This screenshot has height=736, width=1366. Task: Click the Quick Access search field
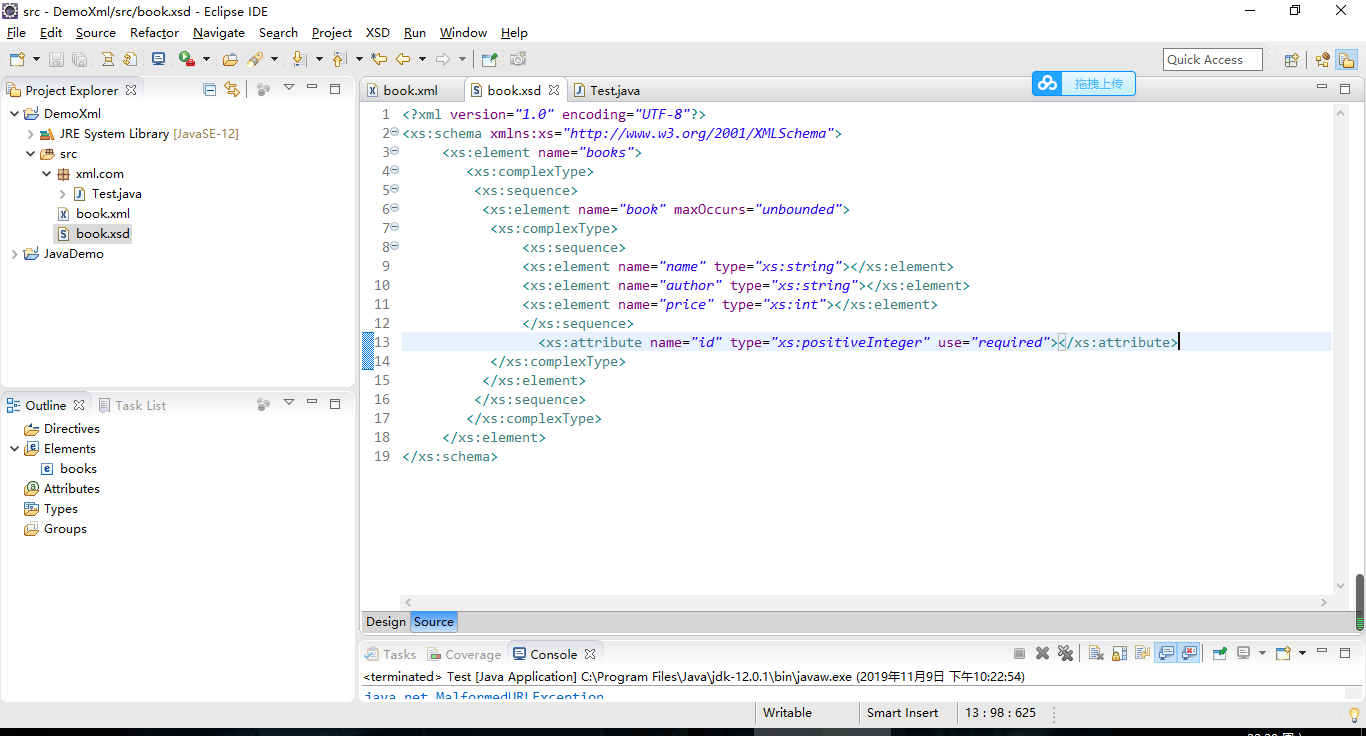coord(1213,60)
